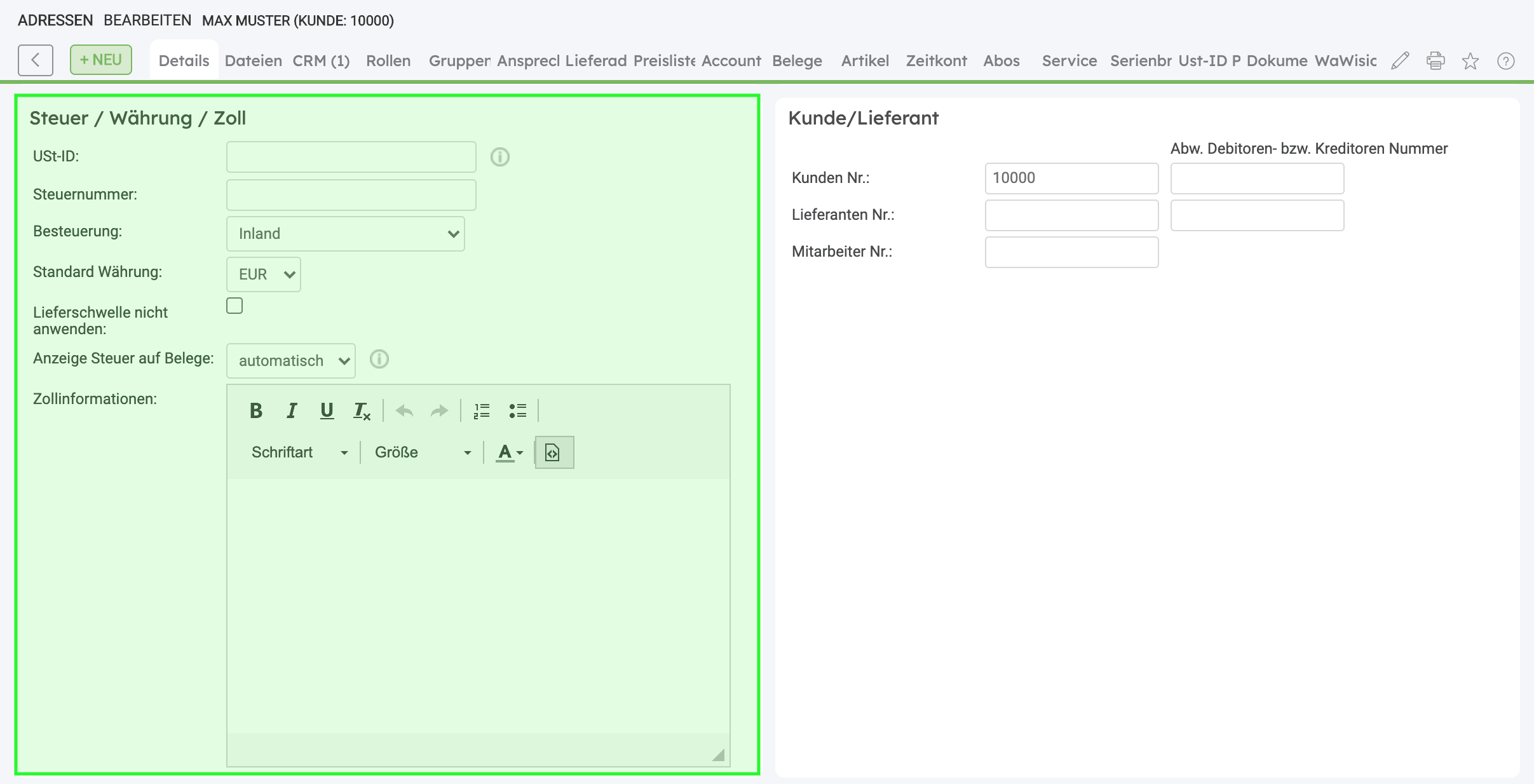Open the Besteuerung dropdown showing Inland
Screen dimensions: 1534x784
tap(345, 234)
